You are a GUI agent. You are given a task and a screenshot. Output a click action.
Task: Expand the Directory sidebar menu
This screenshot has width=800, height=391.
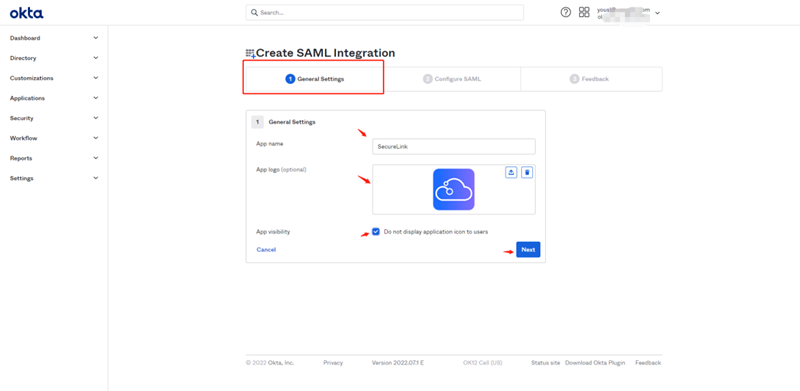[x=54, y=58]
